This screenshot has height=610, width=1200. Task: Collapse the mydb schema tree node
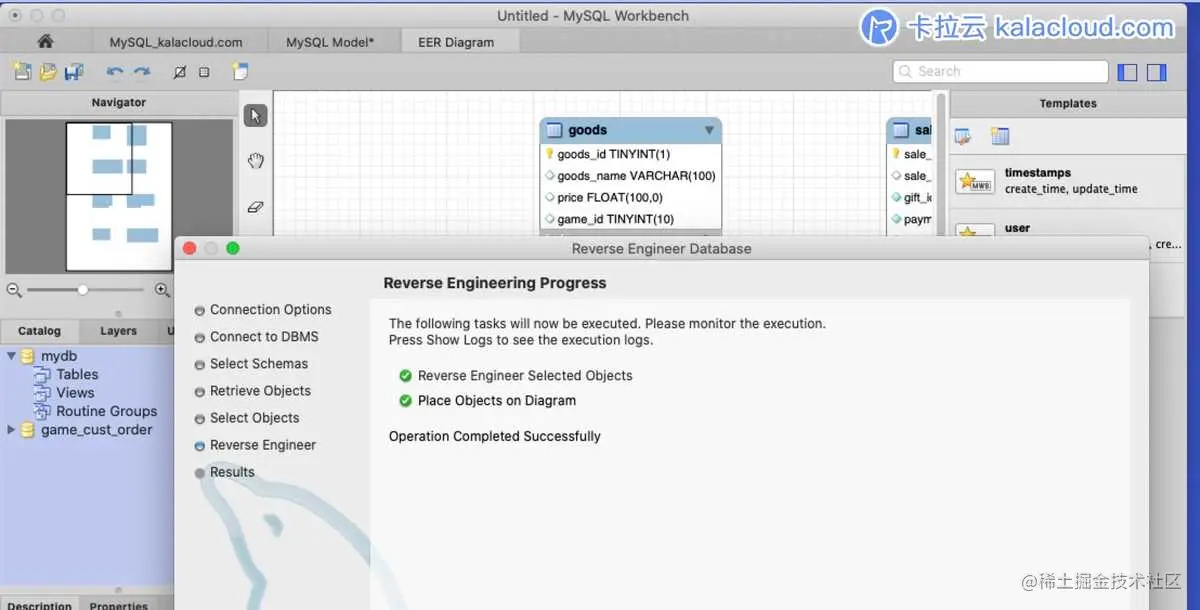coord(11,356)
